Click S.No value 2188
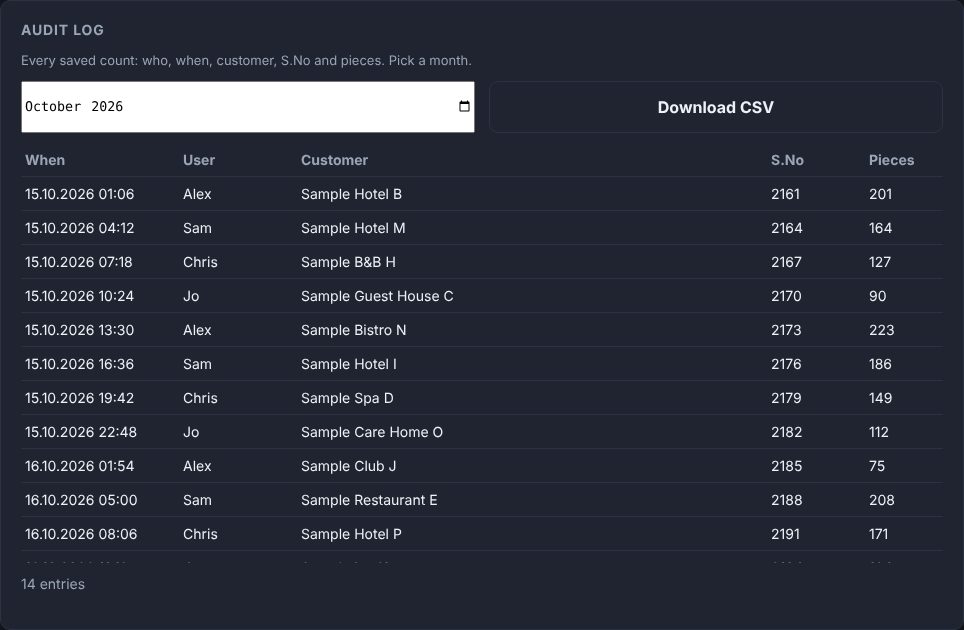Screen dimensions: 964x630 click(x=786, y=500)
